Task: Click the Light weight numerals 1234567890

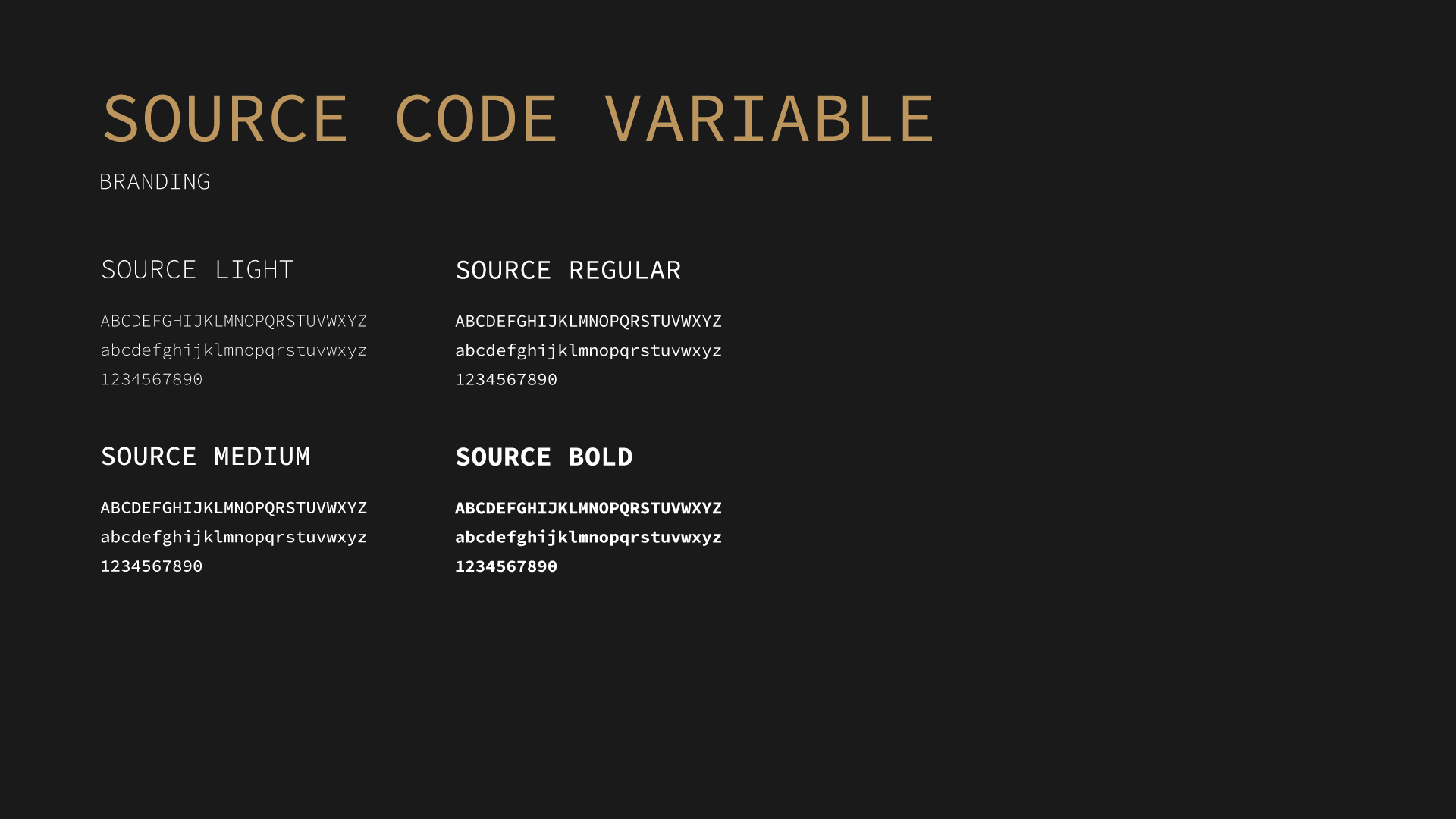Action: 152,379
